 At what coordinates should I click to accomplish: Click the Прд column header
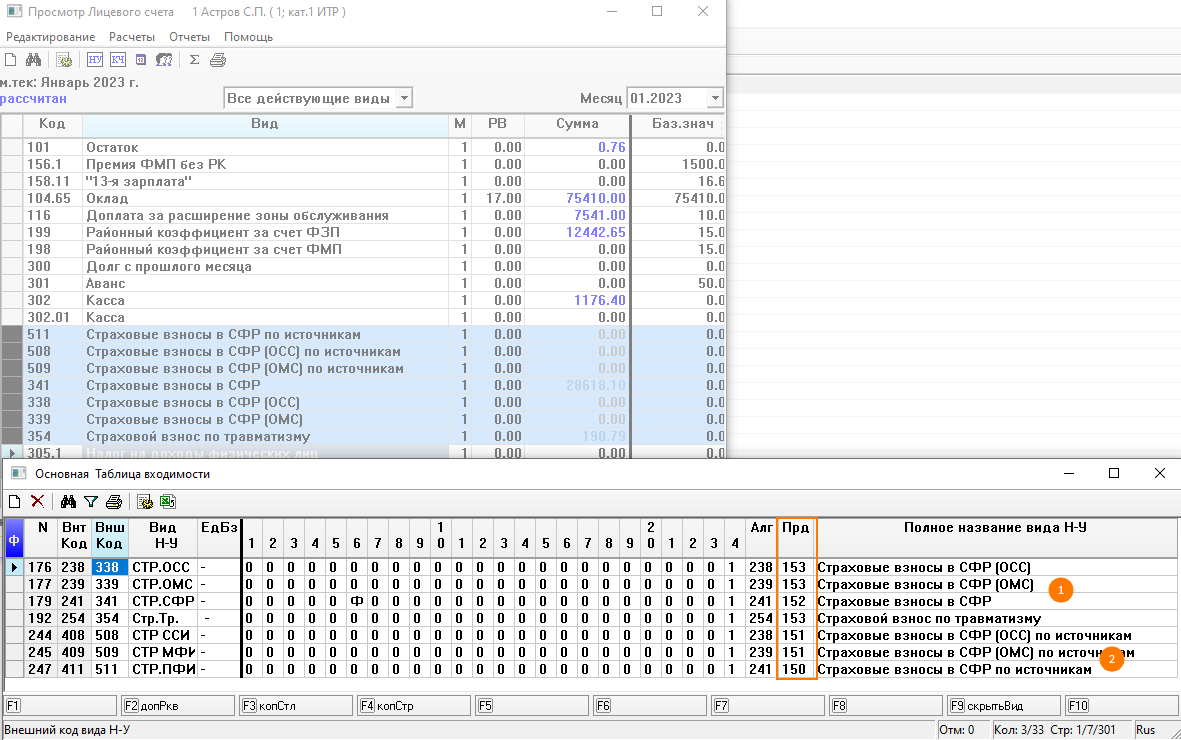coord(796,527)
